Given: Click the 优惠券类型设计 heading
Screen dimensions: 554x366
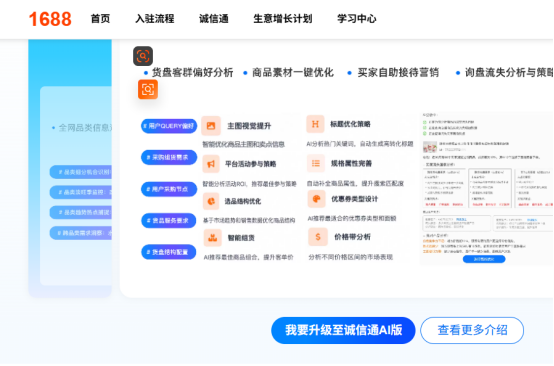Looking at the screenshot, I should point(354,199).
